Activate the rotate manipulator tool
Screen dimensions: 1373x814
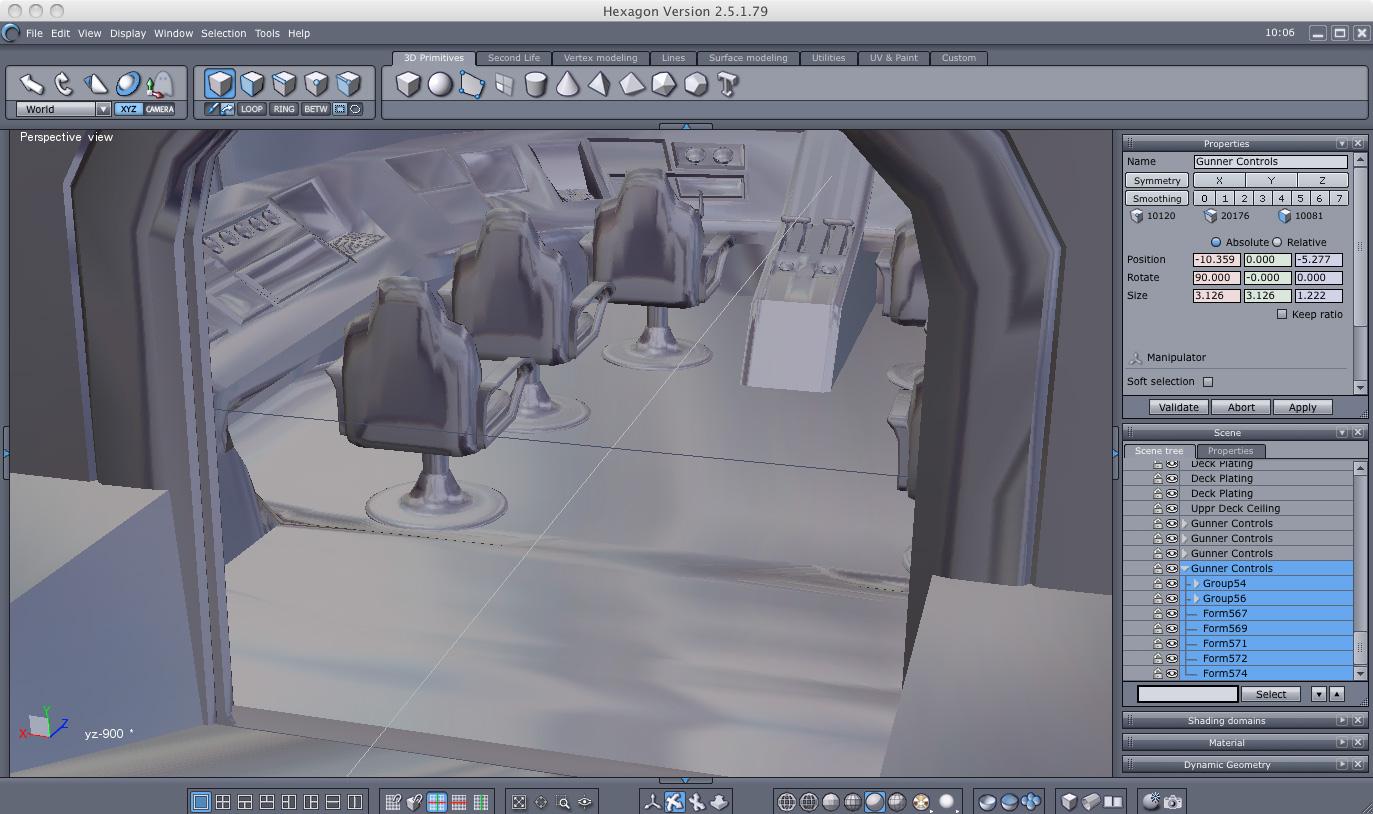click(63, 84)
